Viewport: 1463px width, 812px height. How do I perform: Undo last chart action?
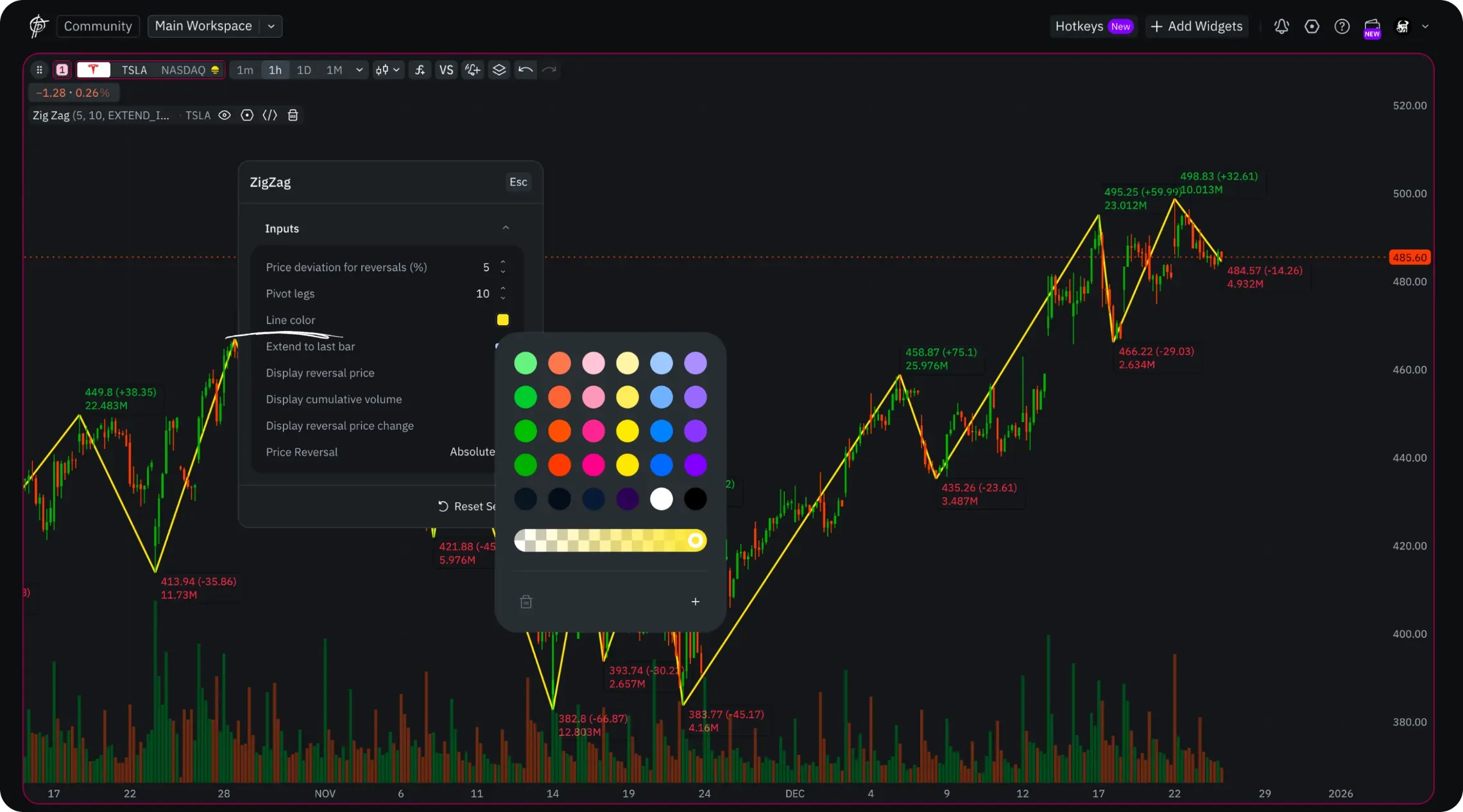[526, 70]
